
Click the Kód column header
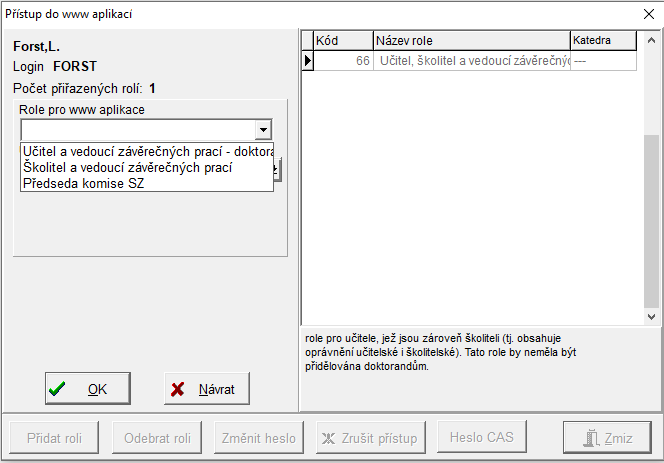pyautogui.click(x=342, y=41)
